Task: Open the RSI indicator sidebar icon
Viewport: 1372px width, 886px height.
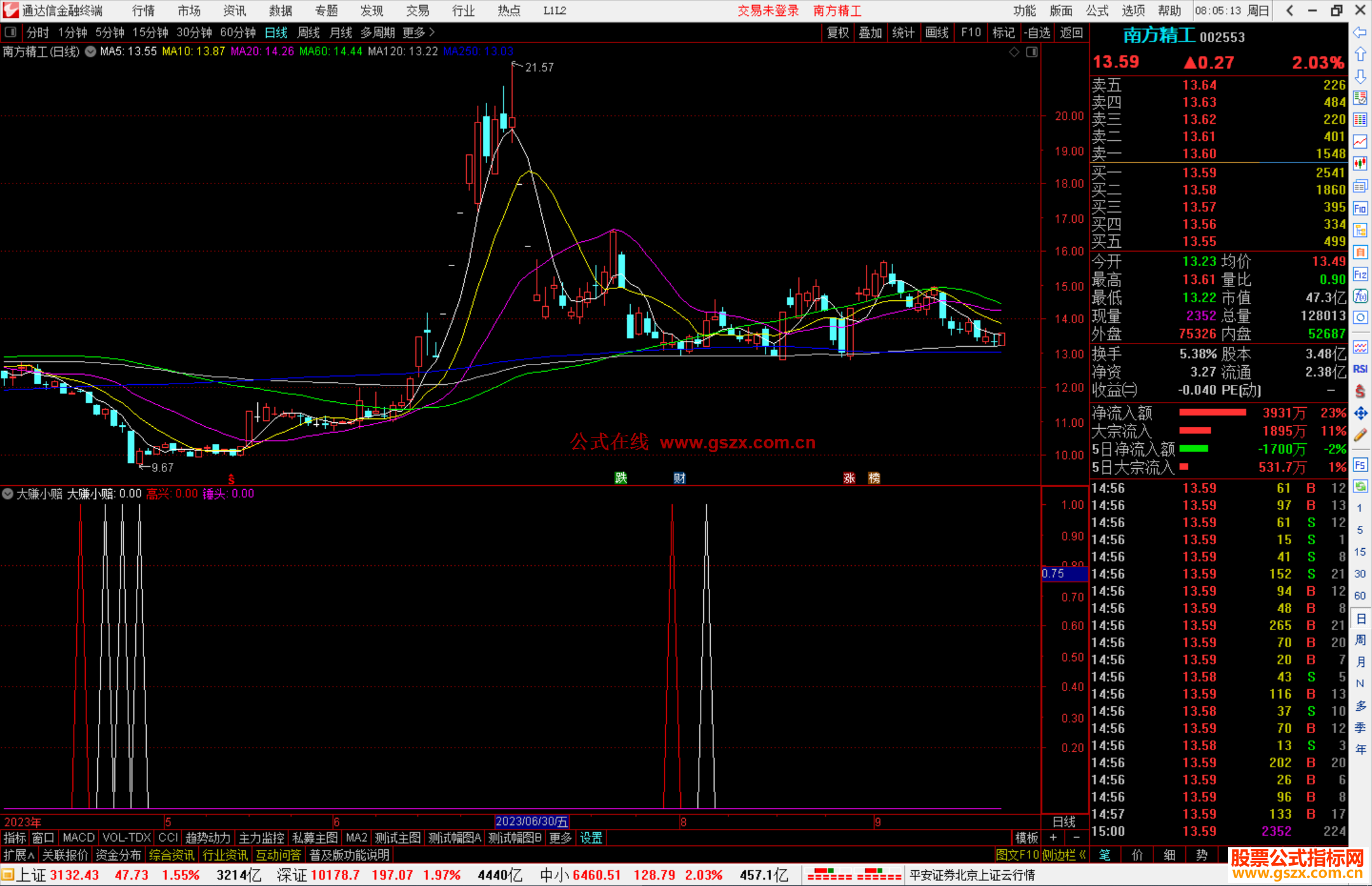Action: point(1360,369)
